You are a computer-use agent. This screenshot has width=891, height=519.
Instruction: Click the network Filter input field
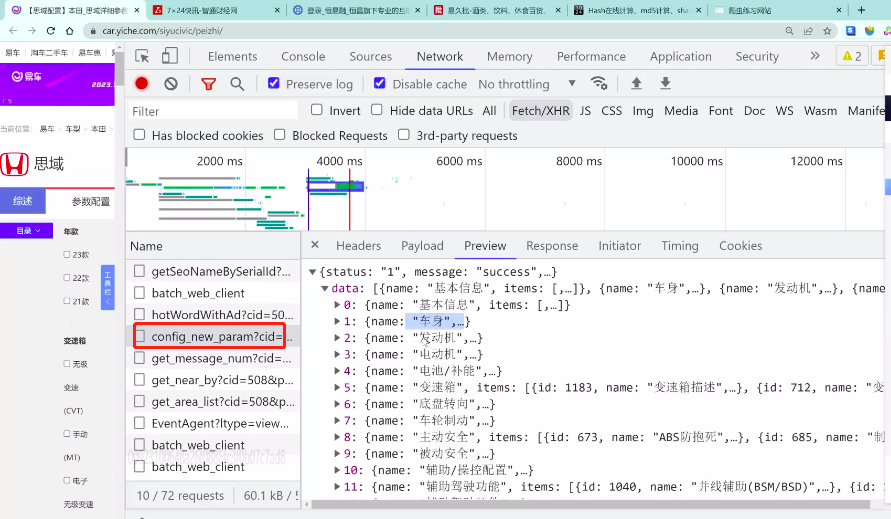pos(213,111)
